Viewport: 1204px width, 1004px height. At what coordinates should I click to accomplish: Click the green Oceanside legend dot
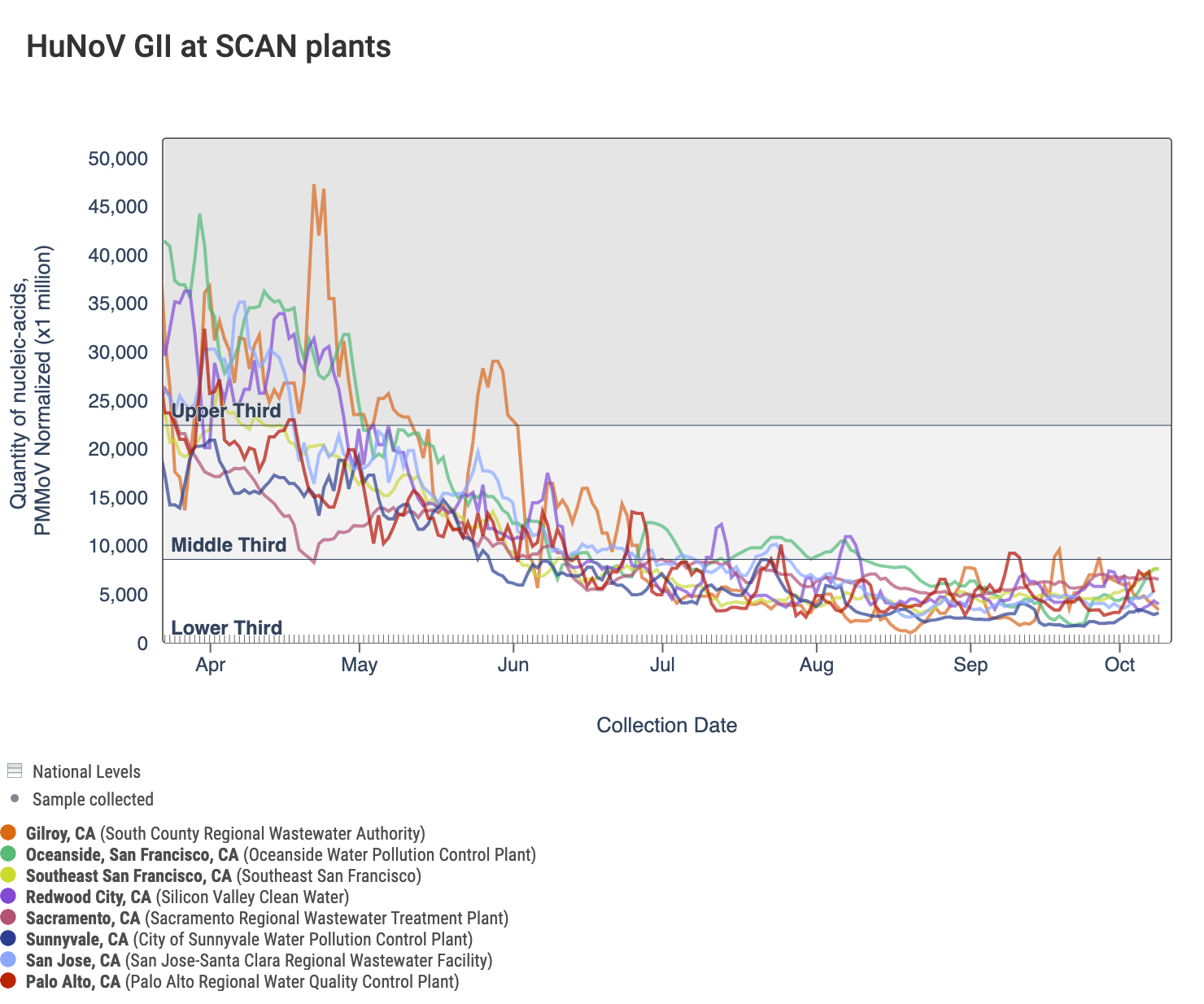(9, 854)
